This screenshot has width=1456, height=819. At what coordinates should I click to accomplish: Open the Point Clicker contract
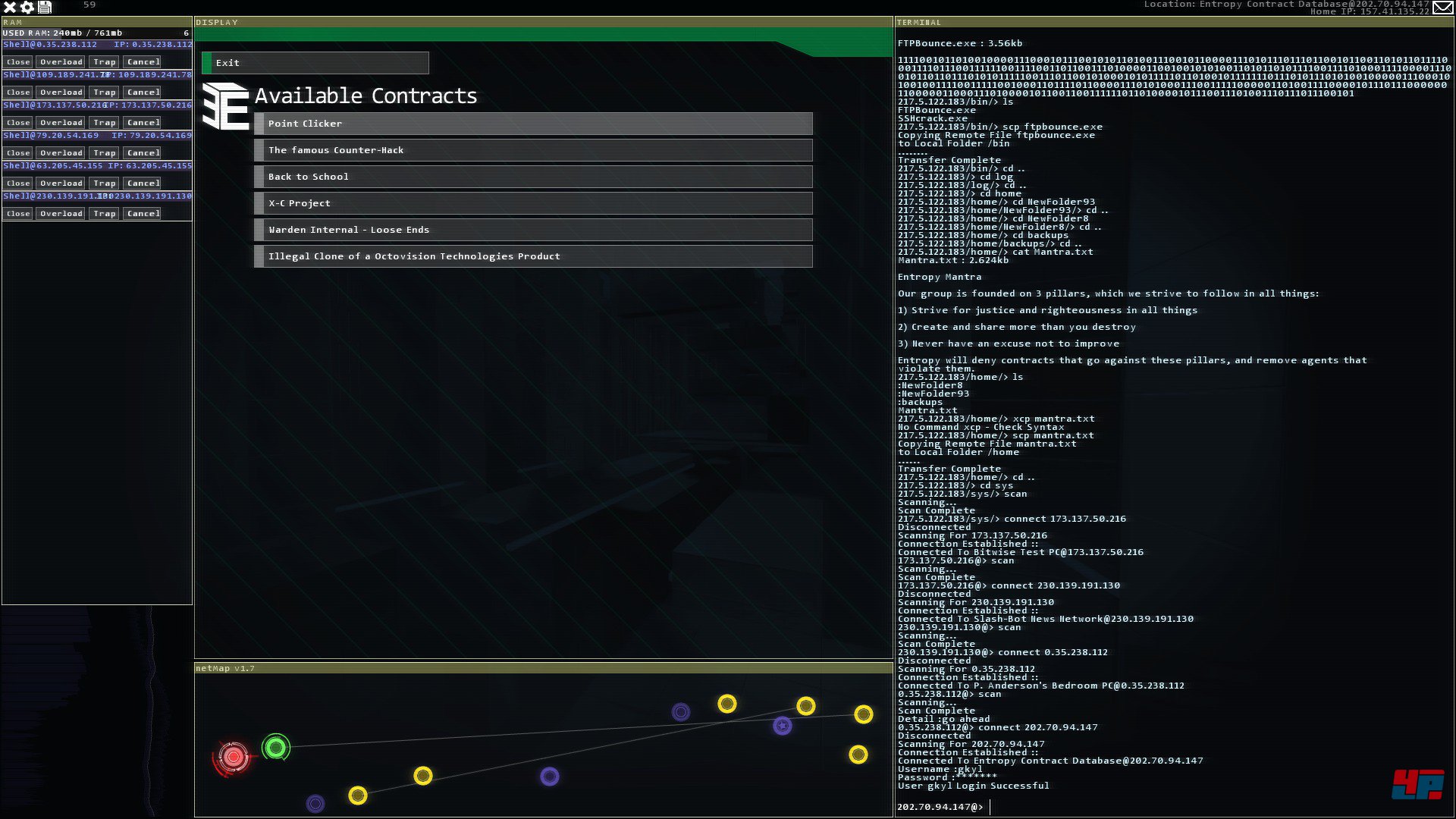533,124
